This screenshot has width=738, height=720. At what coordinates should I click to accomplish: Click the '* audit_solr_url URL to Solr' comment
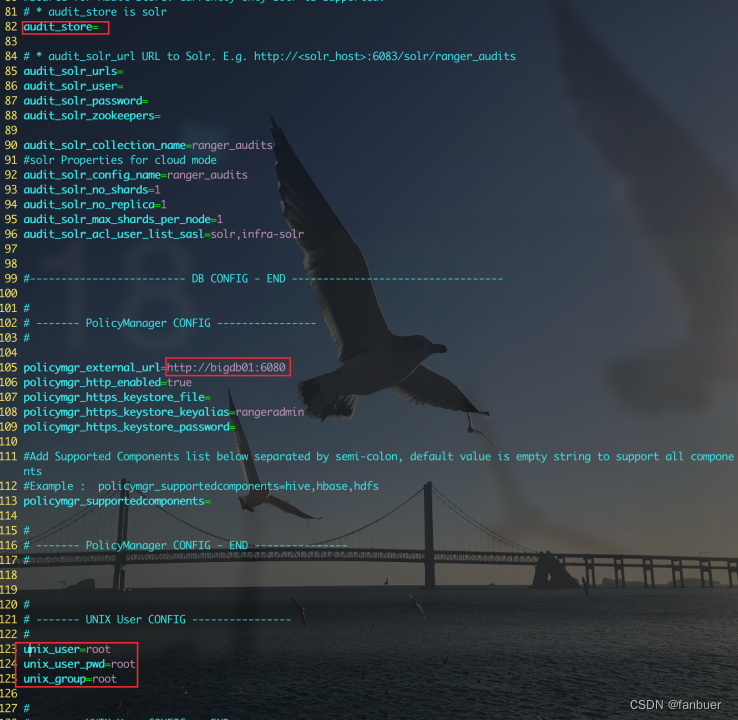tap(270, 57)
